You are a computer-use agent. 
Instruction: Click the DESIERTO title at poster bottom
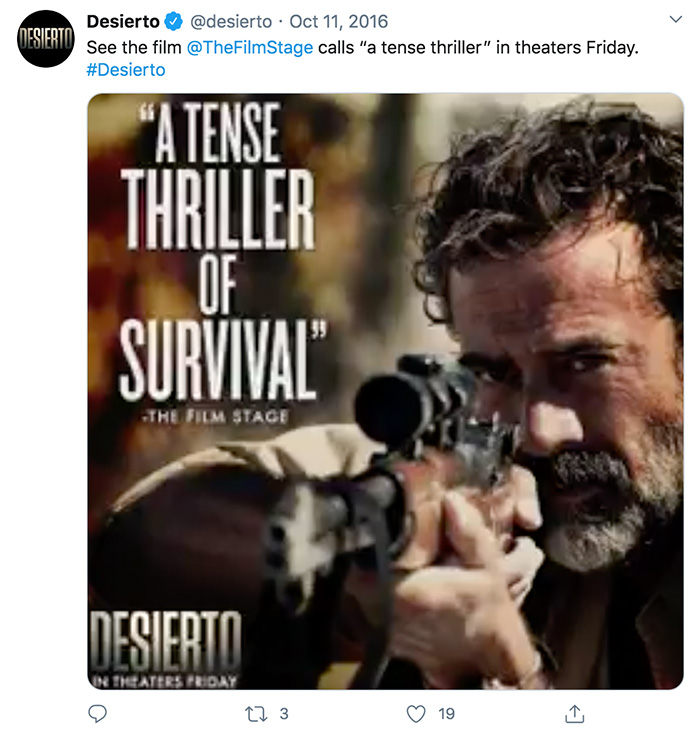click(x=165, y=640)
